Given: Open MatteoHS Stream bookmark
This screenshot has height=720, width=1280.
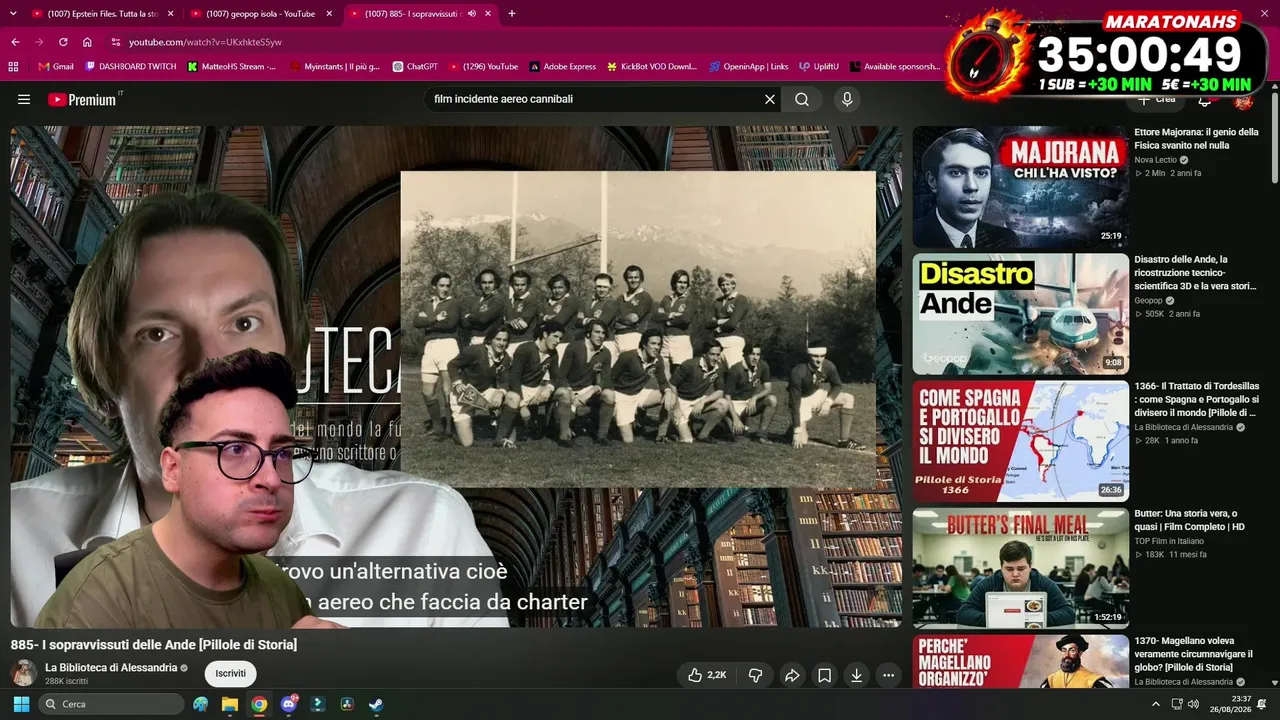Looking at the screenshot, I should pos(232,67).
